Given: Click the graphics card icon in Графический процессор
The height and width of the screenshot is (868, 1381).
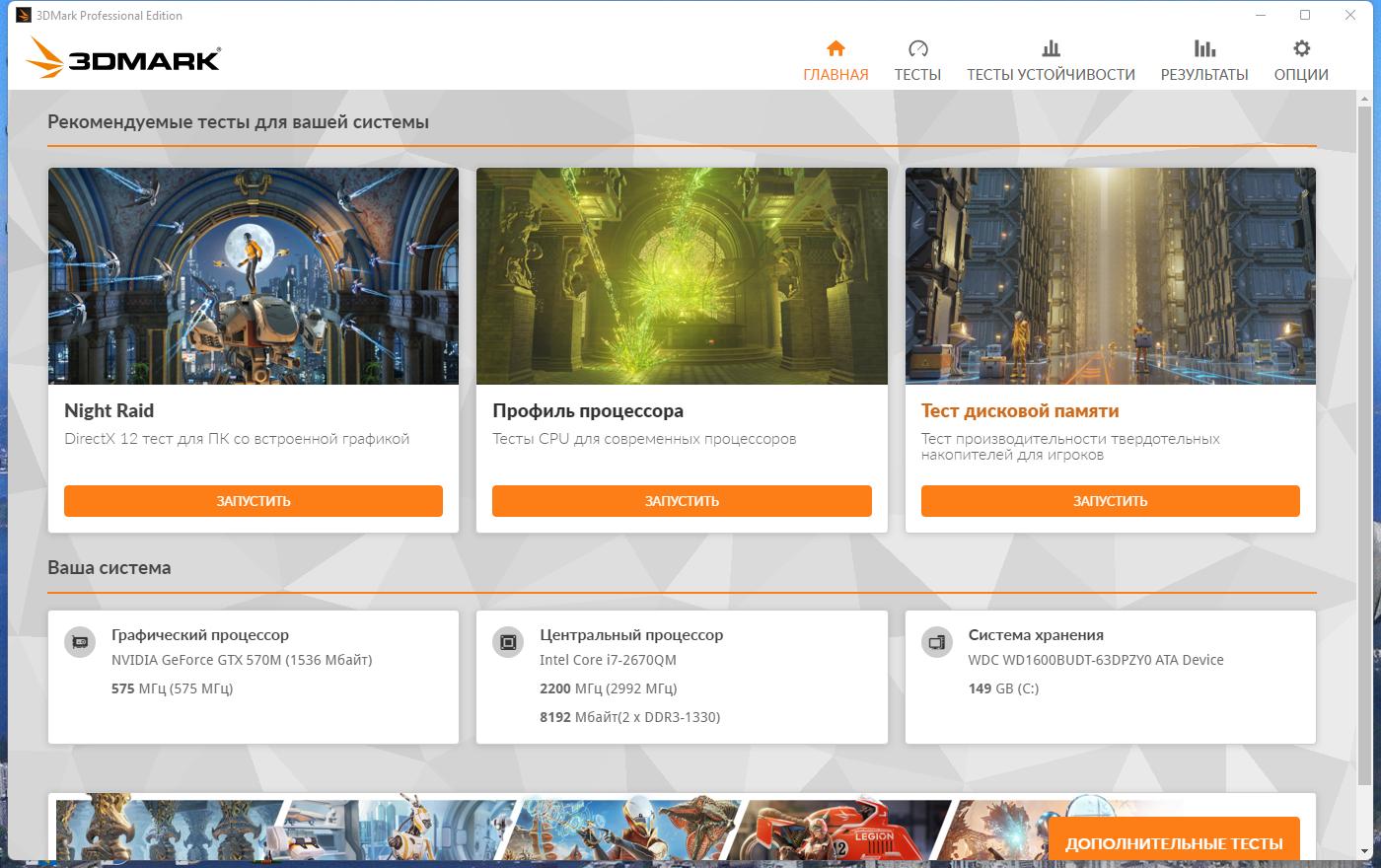Looking at the screenshot, I should coord(80,642).
